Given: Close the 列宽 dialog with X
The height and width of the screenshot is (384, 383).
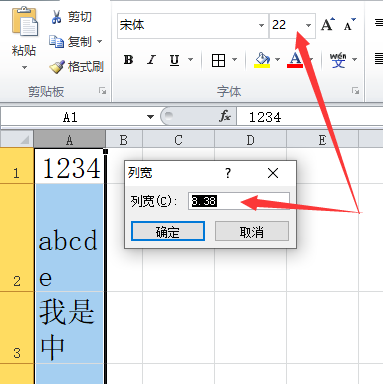Looking at the screenshot, I should (x=273, y=173).
